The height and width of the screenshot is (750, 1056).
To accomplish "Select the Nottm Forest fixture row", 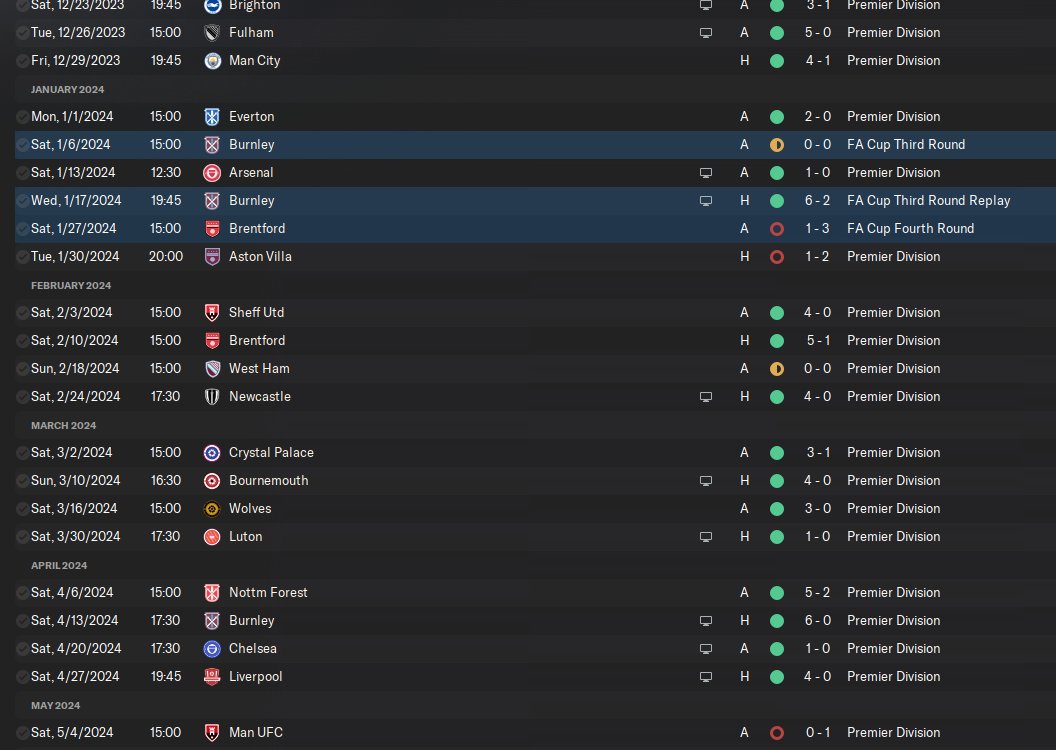I will [x=535, y=592].
